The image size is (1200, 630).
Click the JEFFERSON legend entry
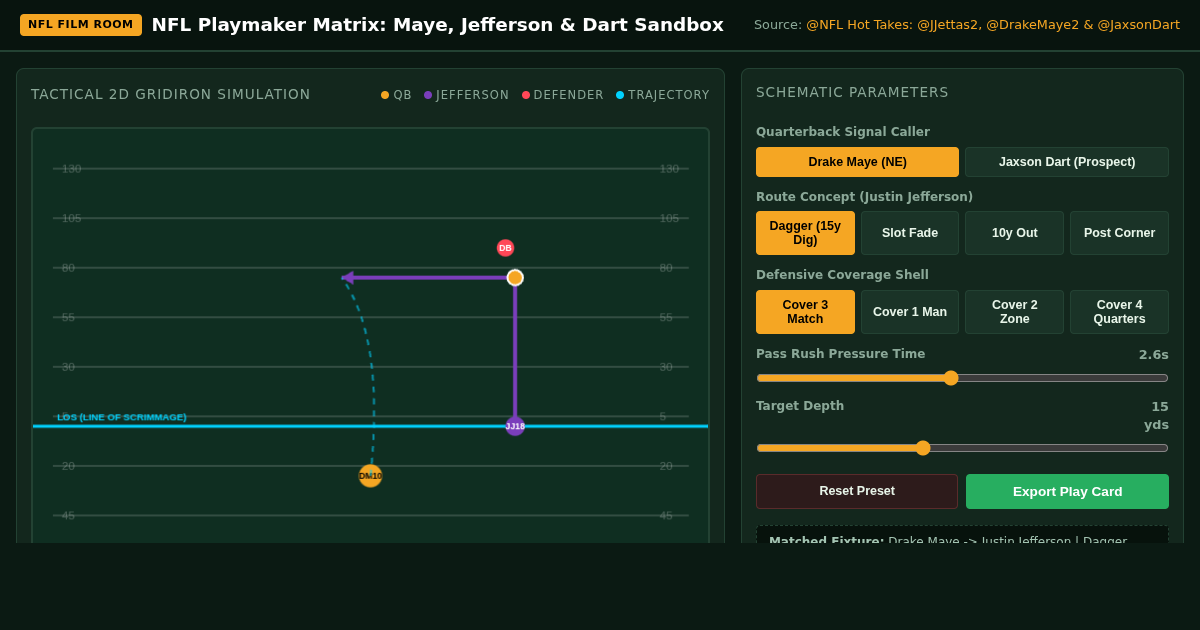coord(466,95)
